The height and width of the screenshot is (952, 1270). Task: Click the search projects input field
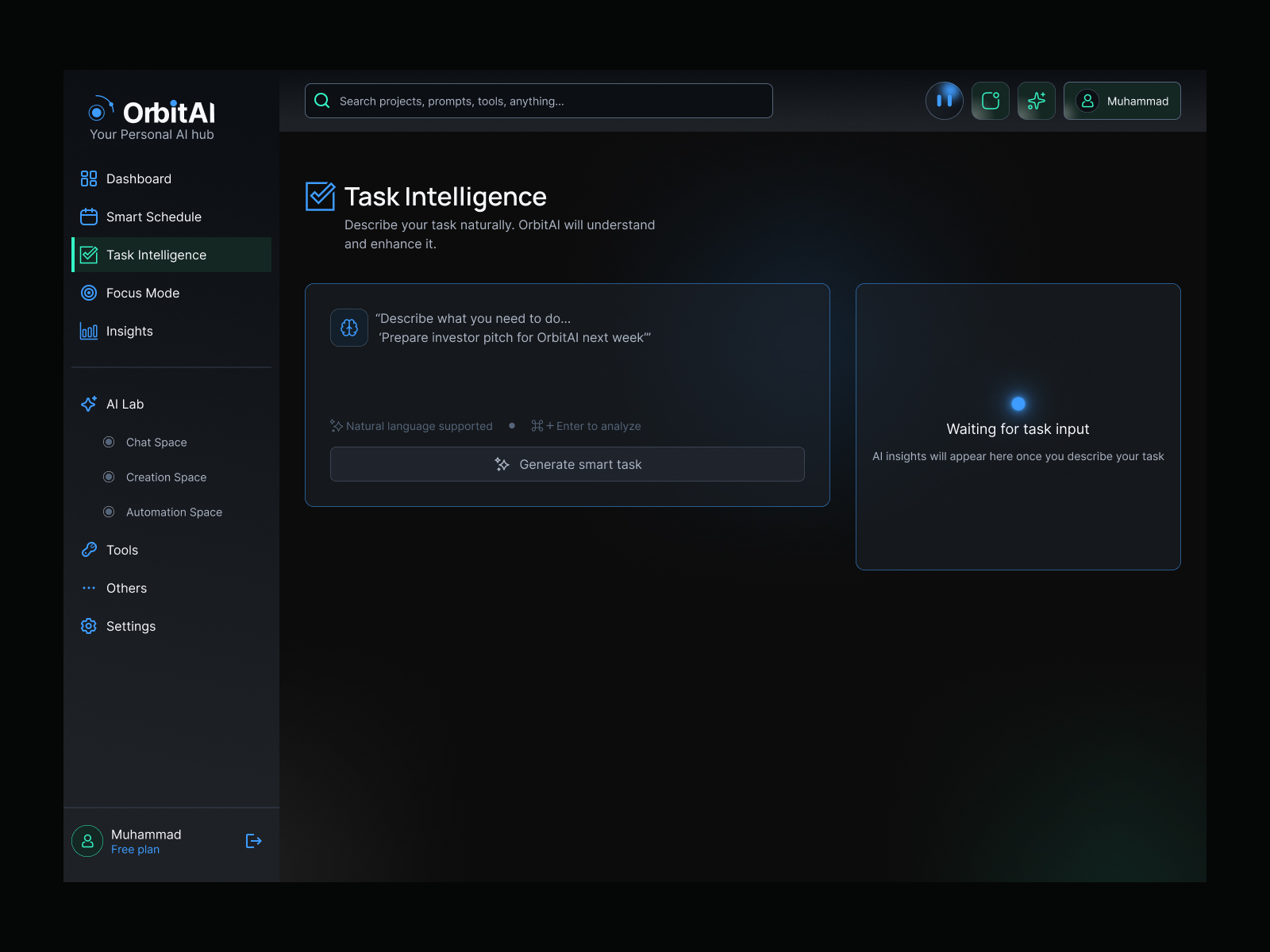click(538, 101)
